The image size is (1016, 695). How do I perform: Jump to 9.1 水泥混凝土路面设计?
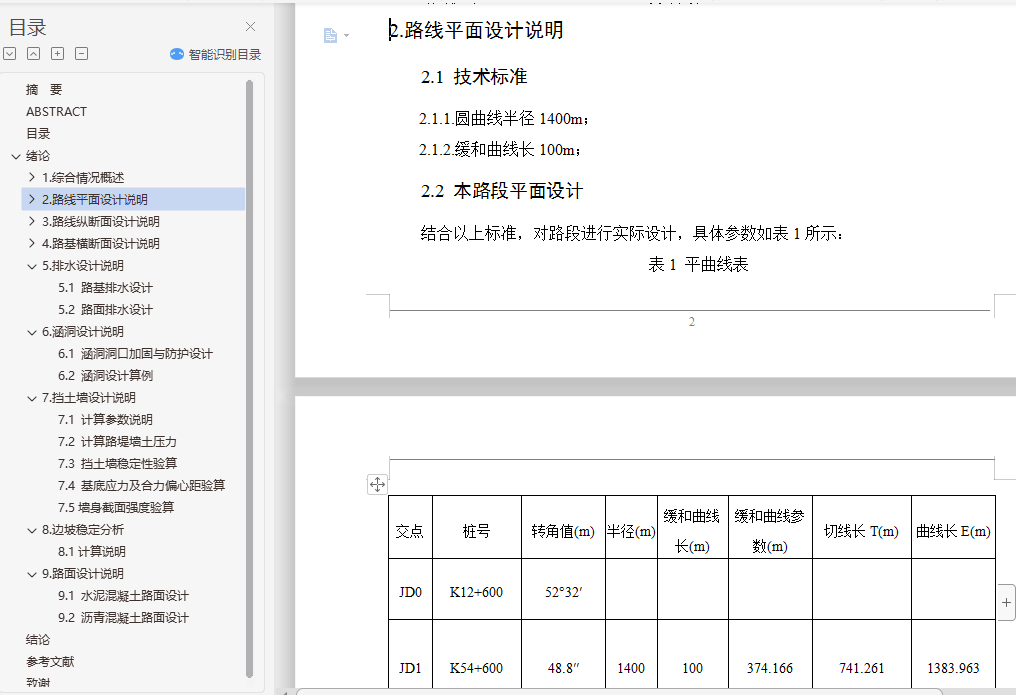pos(123,596)
